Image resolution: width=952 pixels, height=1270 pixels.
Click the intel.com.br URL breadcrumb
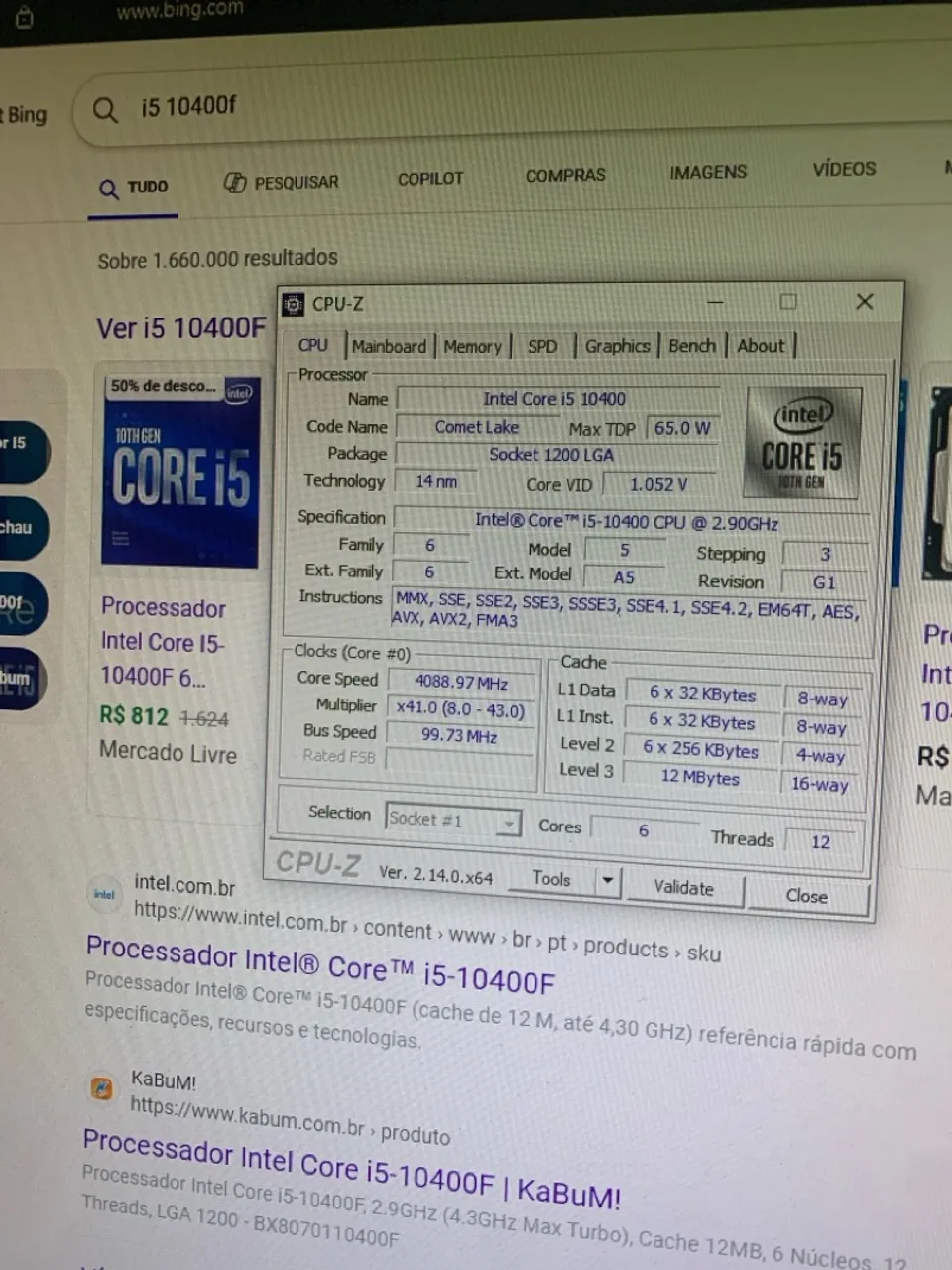[426, 931]
